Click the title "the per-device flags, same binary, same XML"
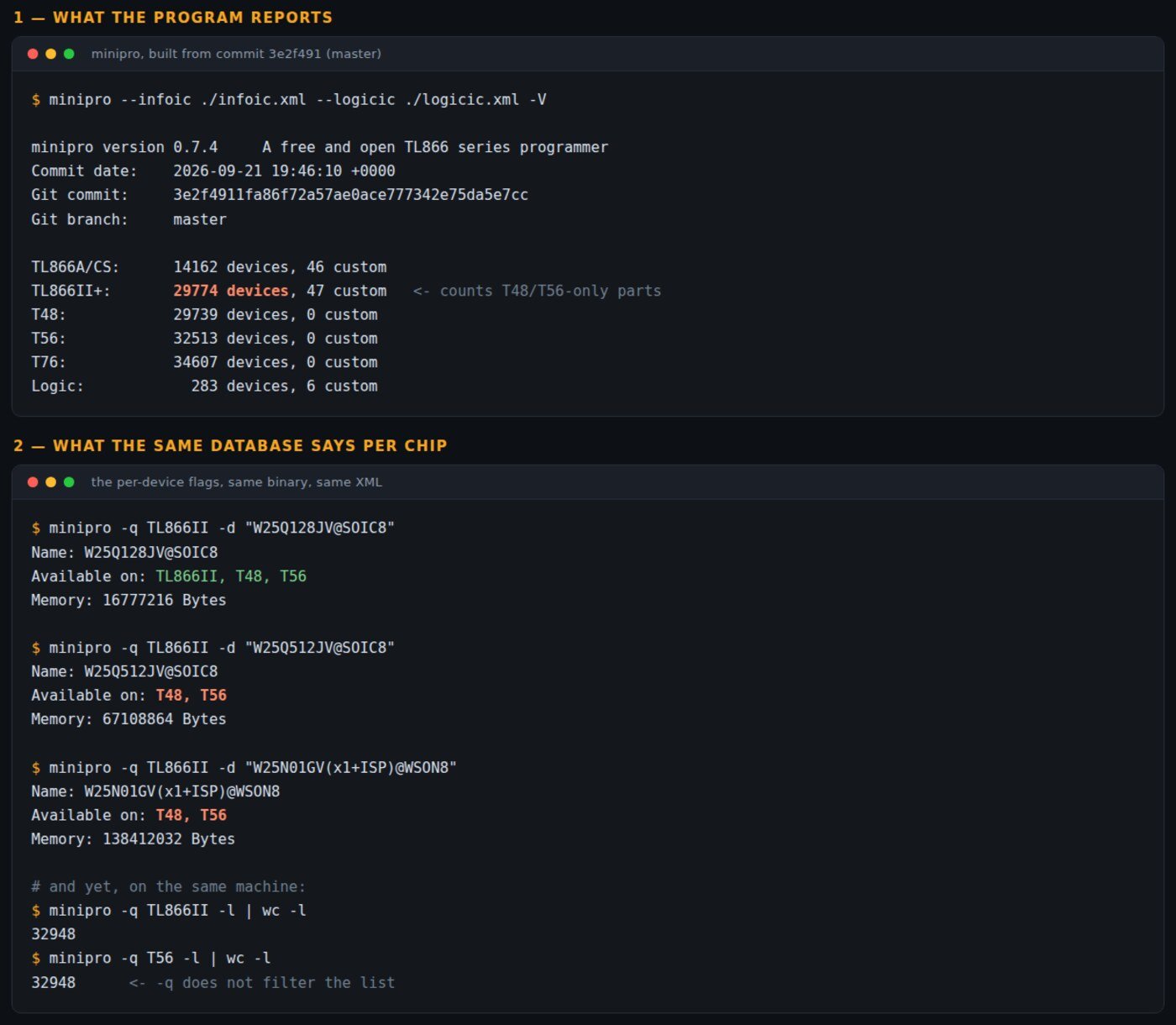 pyautogui.click(x=236, y=482)
